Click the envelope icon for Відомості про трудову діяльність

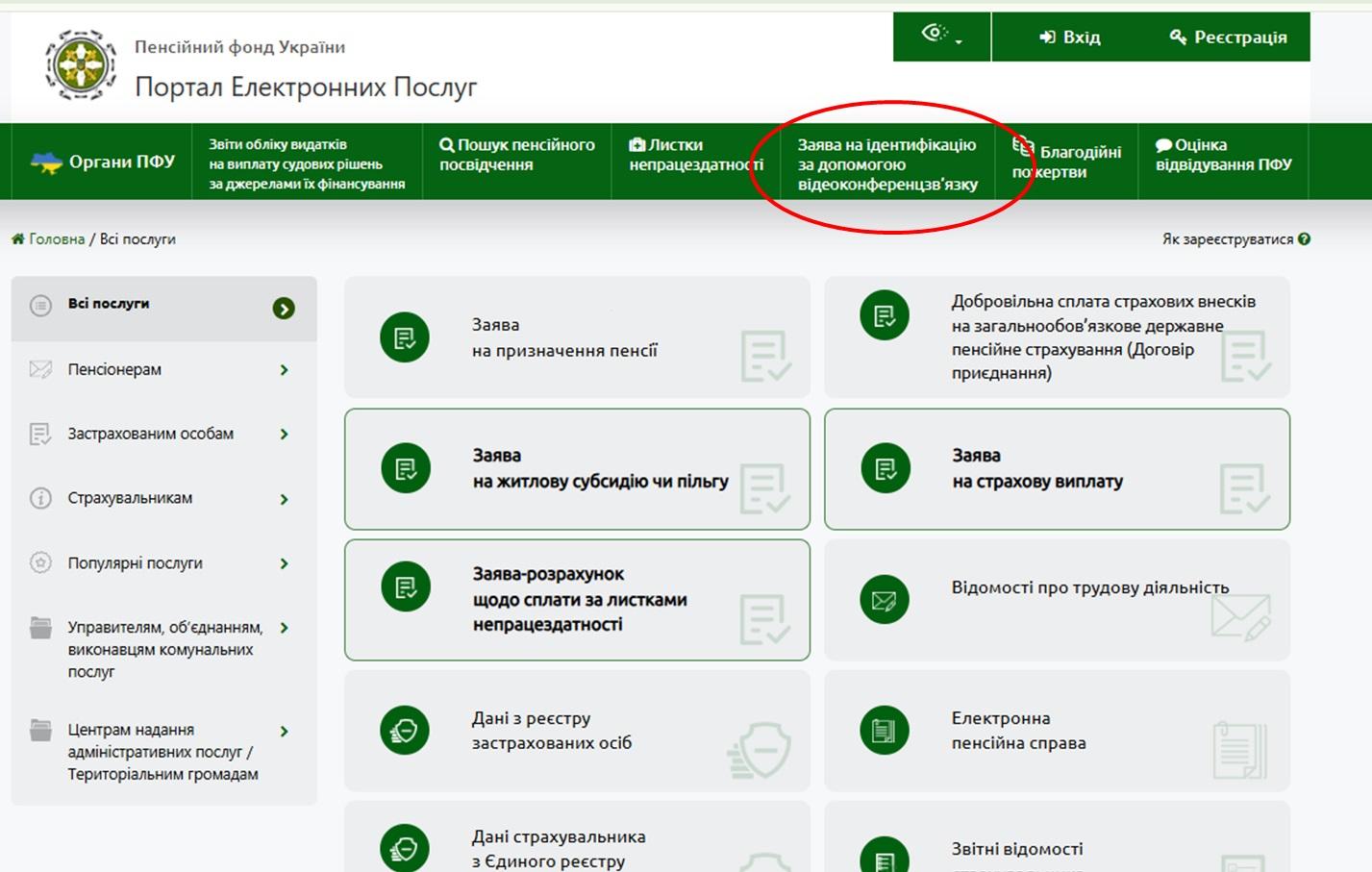pyautogui.click(x=884, y=600)
